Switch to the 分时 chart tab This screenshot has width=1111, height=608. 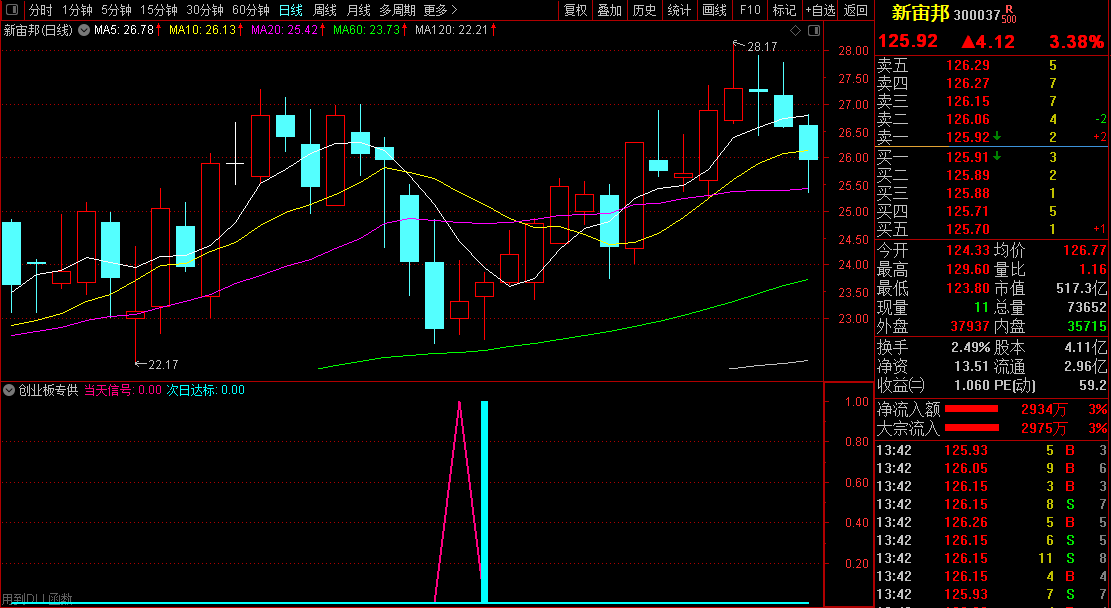(40, 10)
